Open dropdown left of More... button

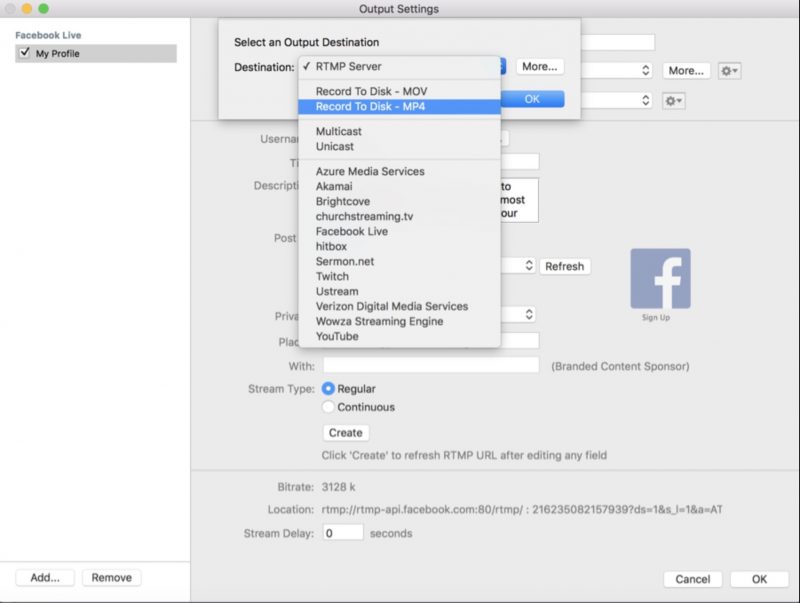pos(618,70)
